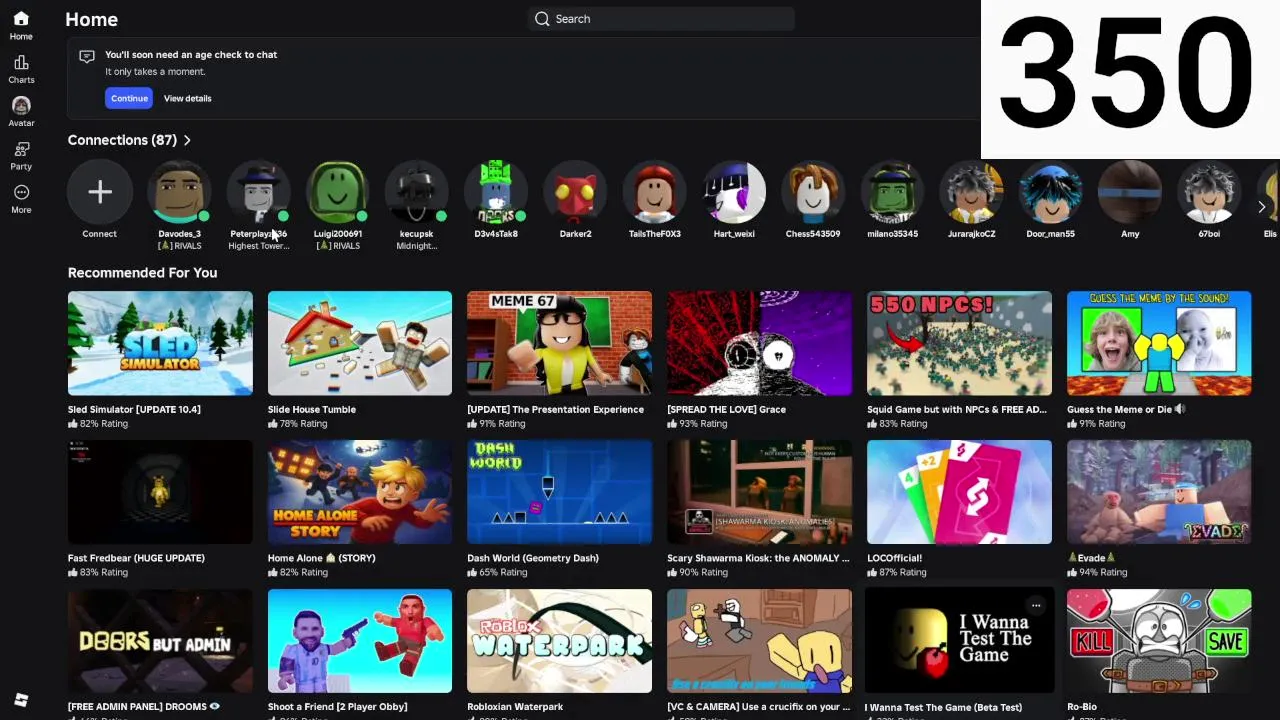This screenshot has width=1280, height=720.
Task: Open Sled Simulator game thumbnail
Action: coord(160,343)
